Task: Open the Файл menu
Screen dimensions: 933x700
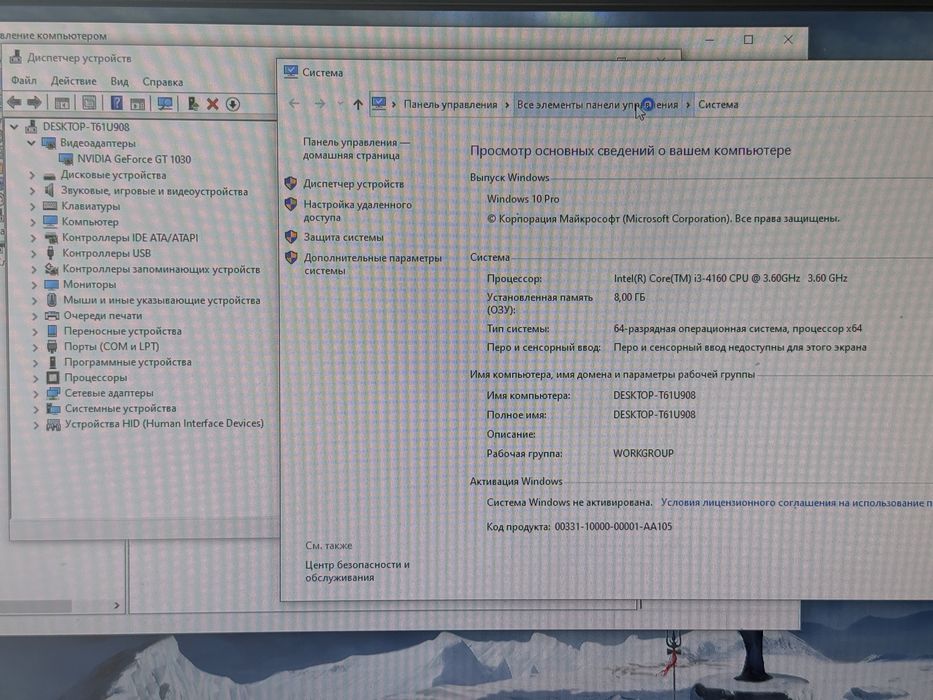Action: (x=24, y=80)
